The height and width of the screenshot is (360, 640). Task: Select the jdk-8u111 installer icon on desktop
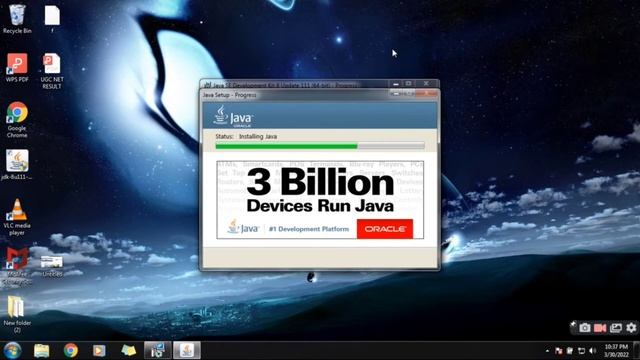point(17,165)
